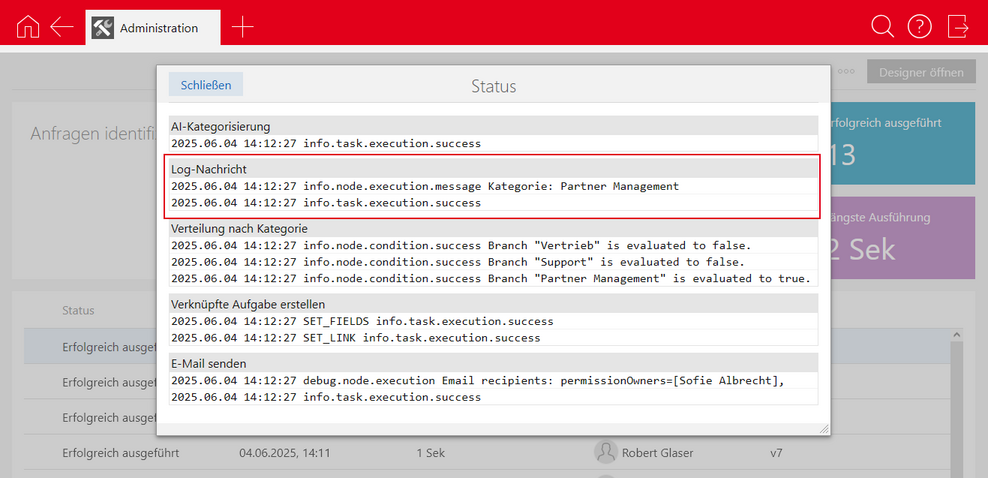
Task: Open help with the question mark icon
Action: click(x=919, y=27)
